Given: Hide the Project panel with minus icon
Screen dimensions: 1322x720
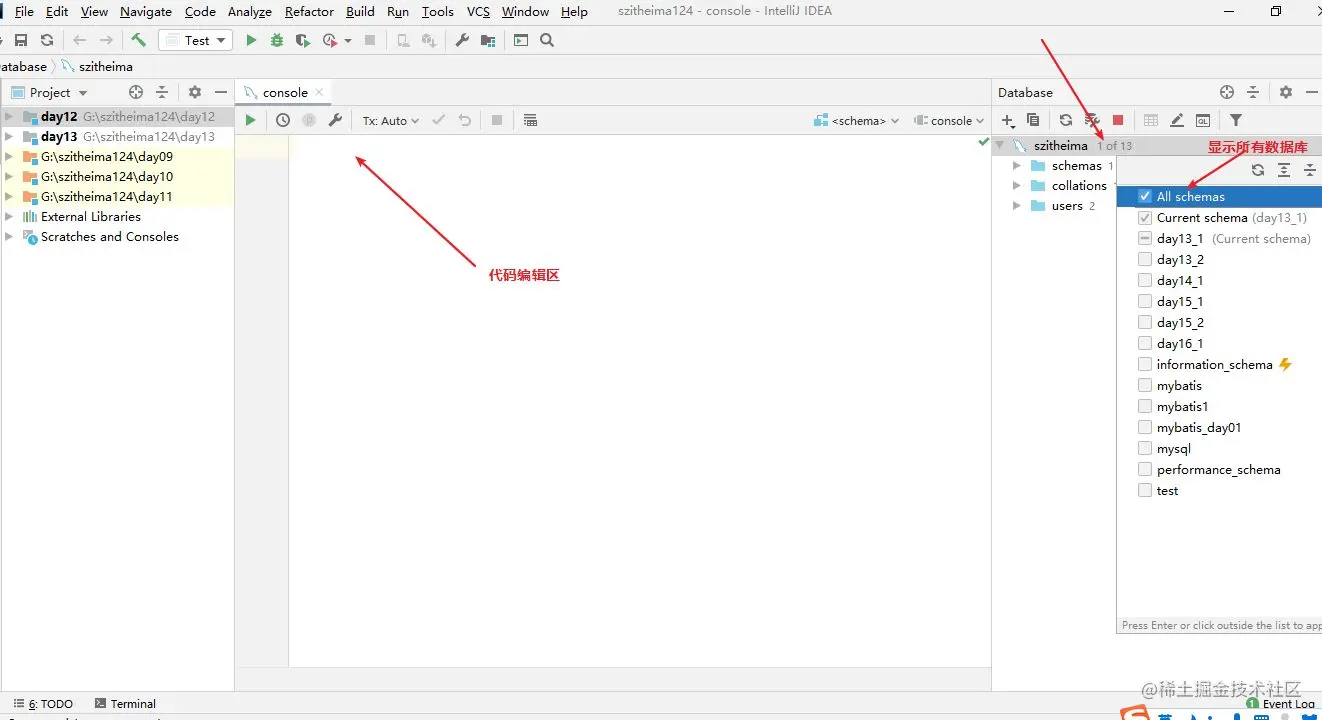Looking at the screenshot, I should tap(221, 92).
